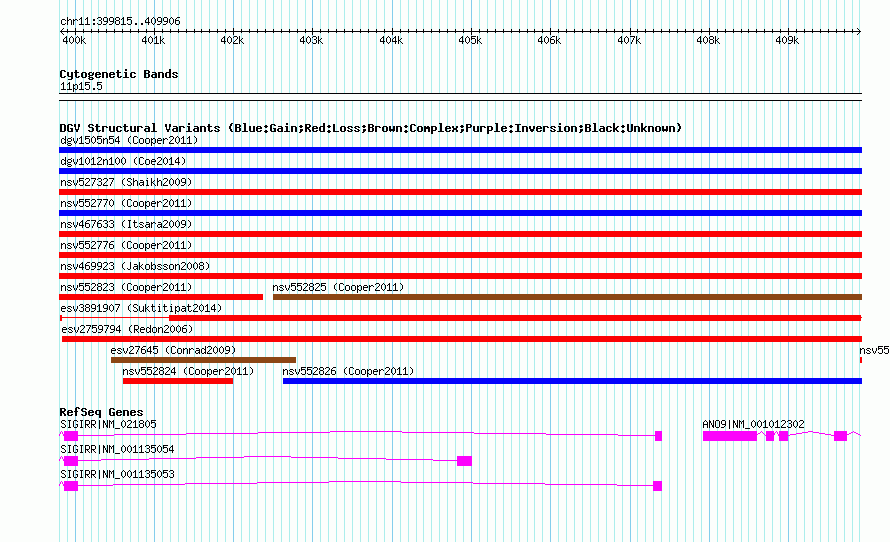Click the 401k ruler tick label

click(153, 40)
